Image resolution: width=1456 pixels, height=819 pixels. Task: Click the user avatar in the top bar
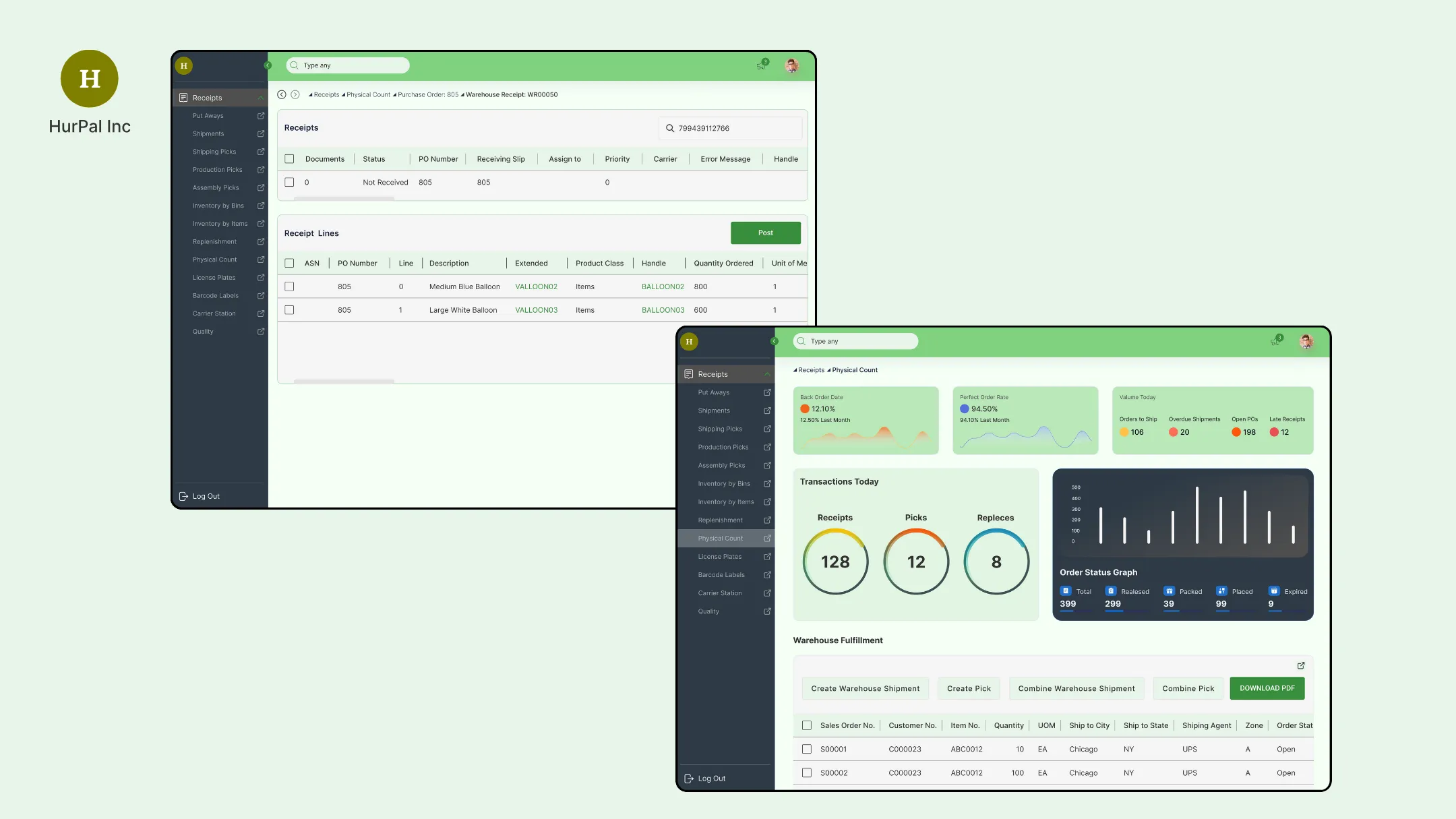[791, 65]
